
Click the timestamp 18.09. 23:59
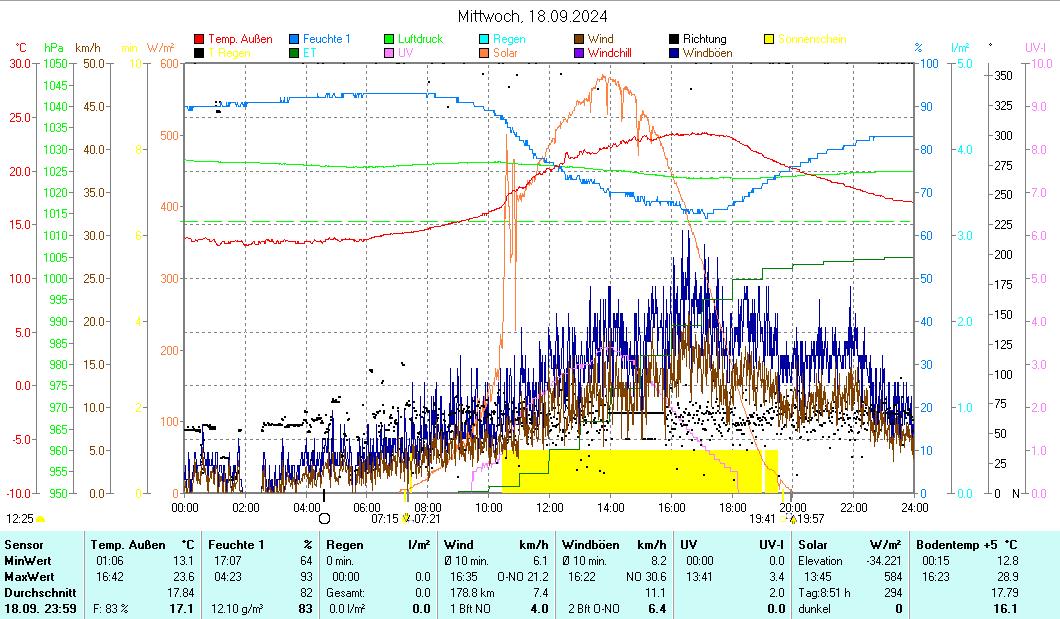click(40, 609)
